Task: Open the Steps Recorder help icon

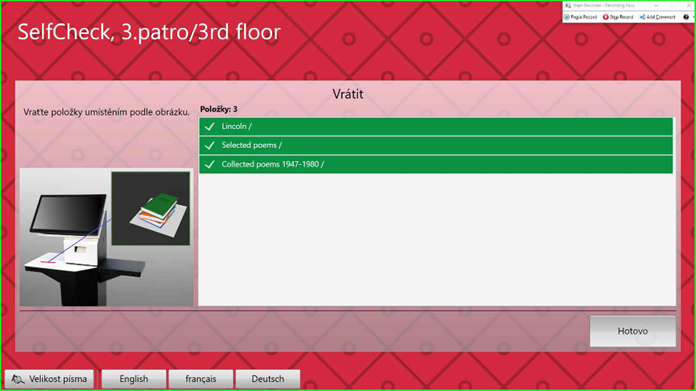Action: 686,17
